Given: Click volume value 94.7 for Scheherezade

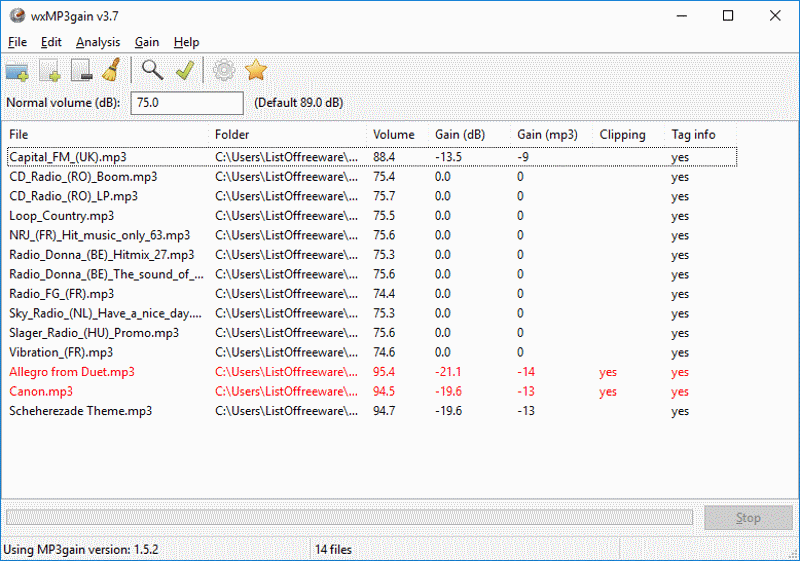Looking at the screenshot, I should (x=384, y=411).
